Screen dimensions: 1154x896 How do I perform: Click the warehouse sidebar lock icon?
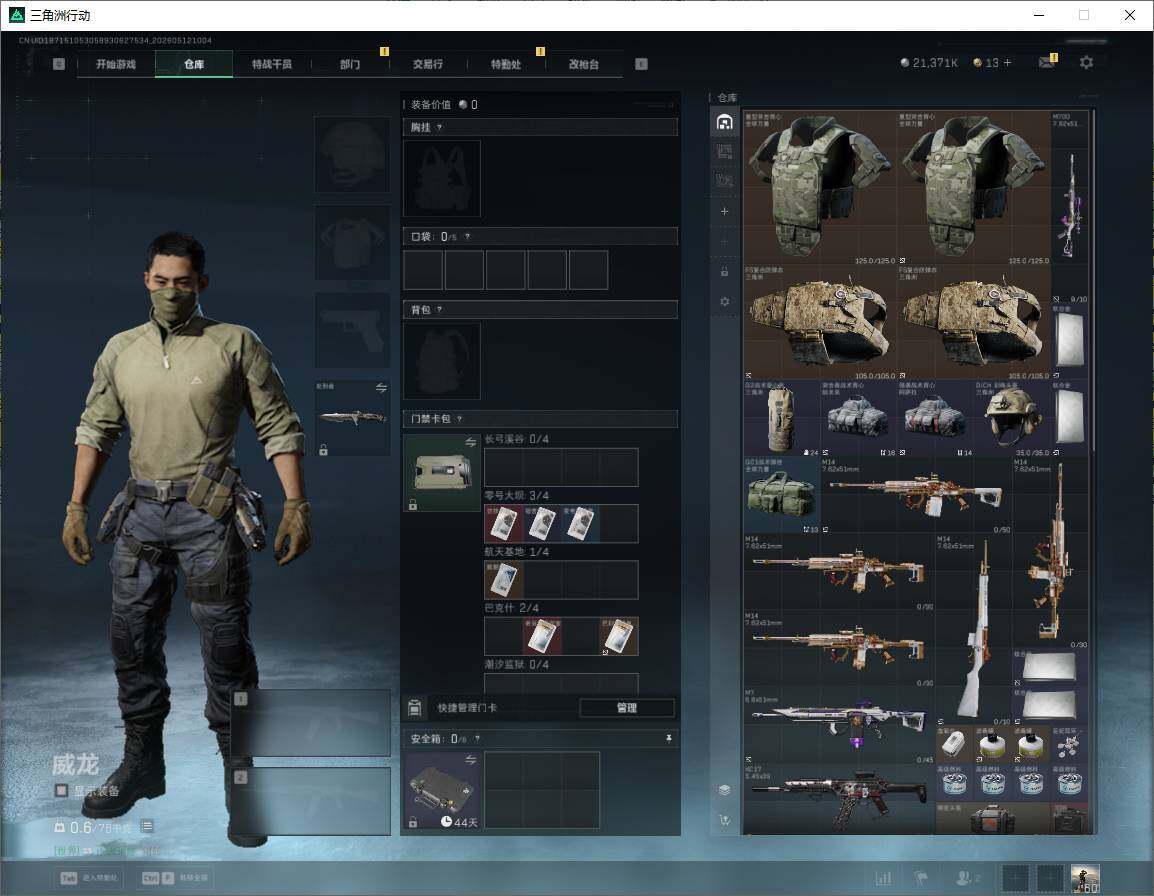(724, 272)
